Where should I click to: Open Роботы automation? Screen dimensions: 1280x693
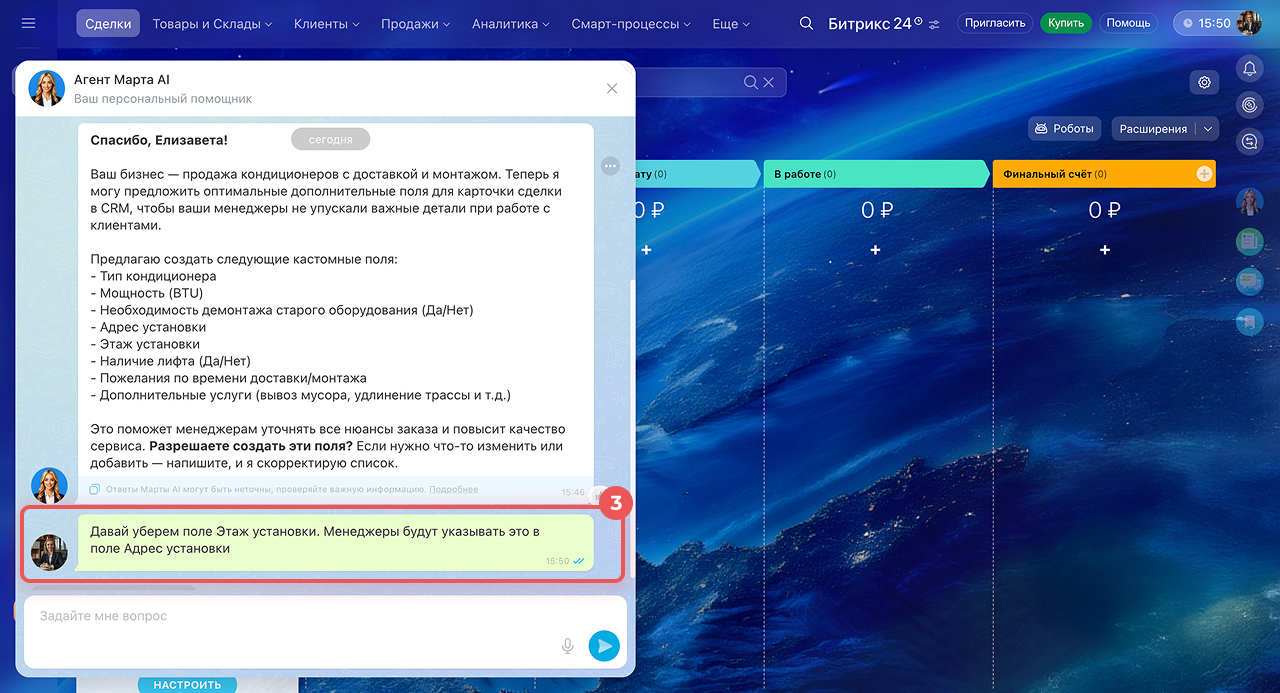1065,129
